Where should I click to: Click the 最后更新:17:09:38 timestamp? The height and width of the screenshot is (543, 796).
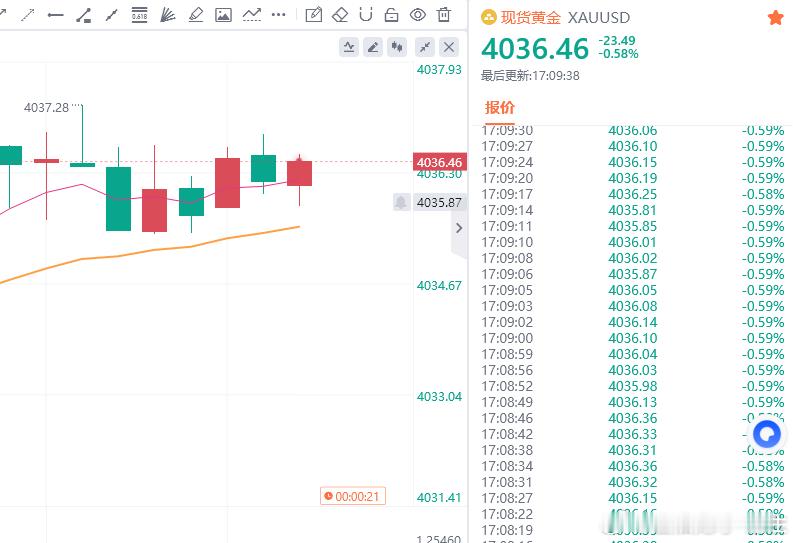coord(530,76)
